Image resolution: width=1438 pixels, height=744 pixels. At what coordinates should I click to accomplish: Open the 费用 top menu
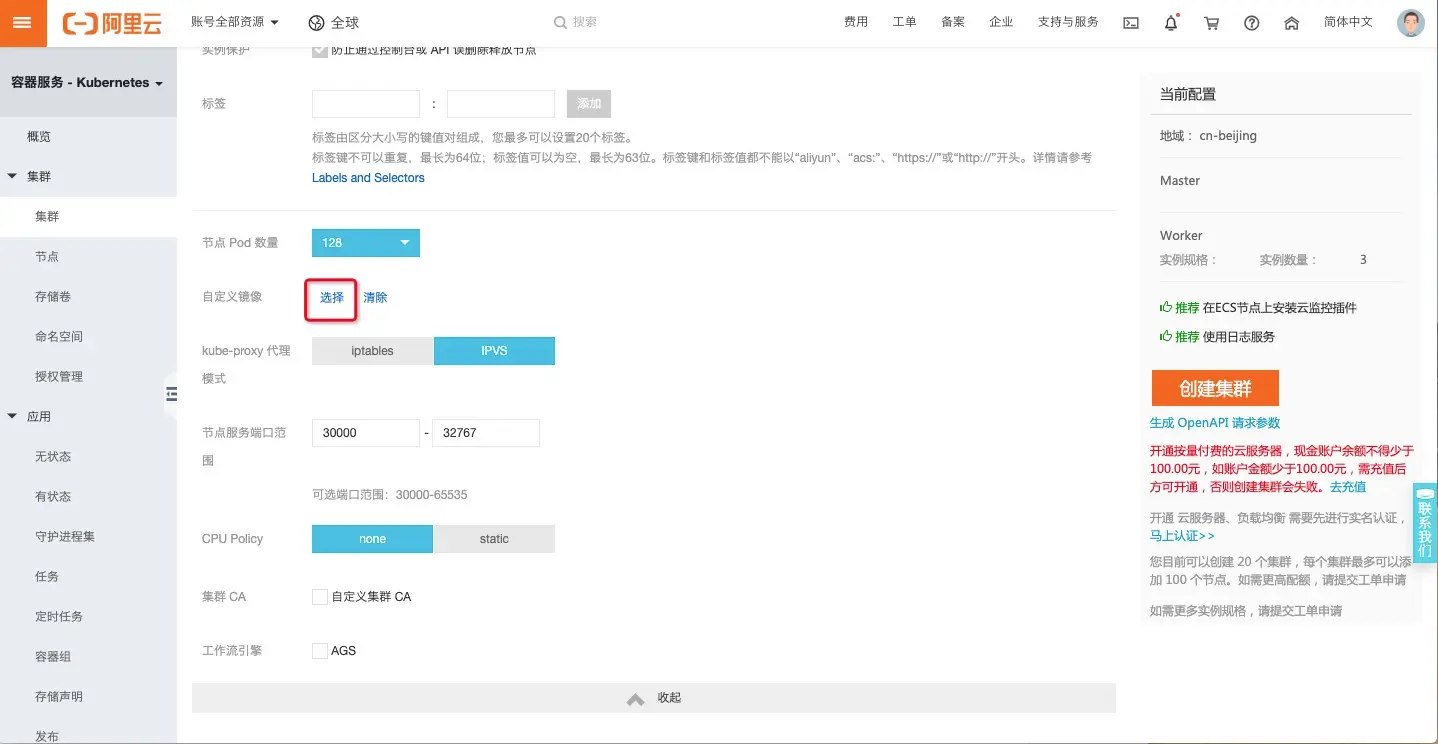(x=856, y=22)
